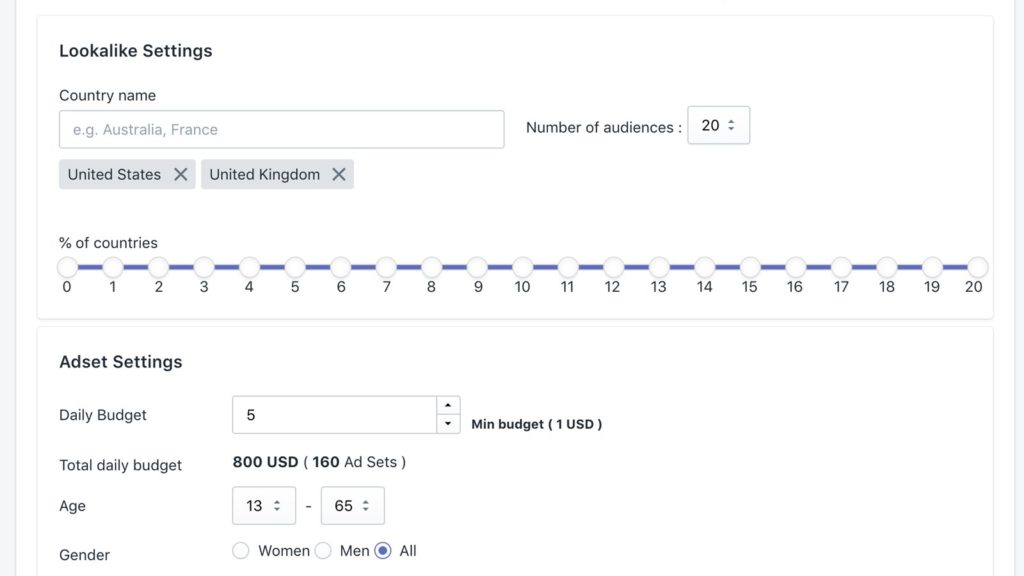The image size is (1024, 576).
Task: Click slider handle at 5 percent
Action: pyautogui.click(x=295, y=267)
